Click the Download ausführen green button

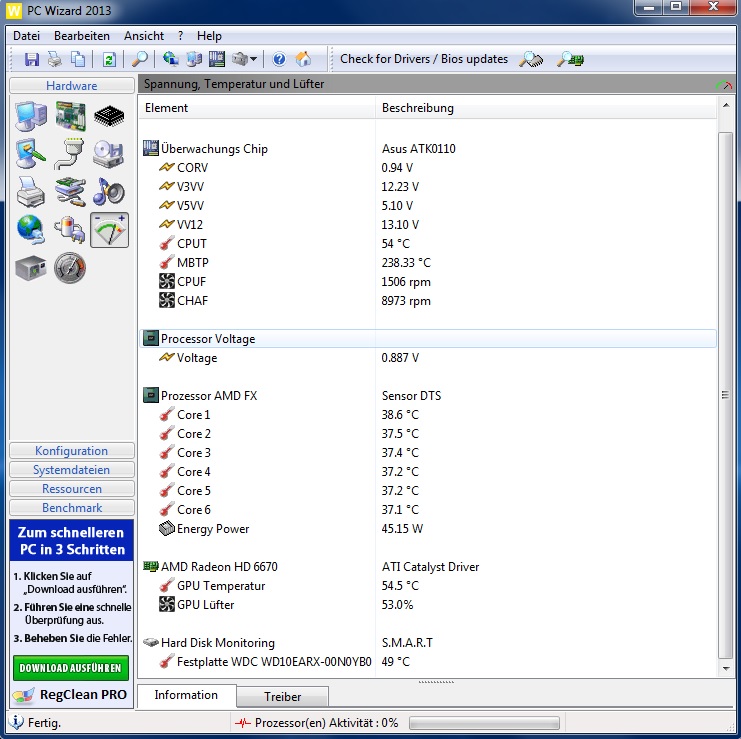[71, 668]
